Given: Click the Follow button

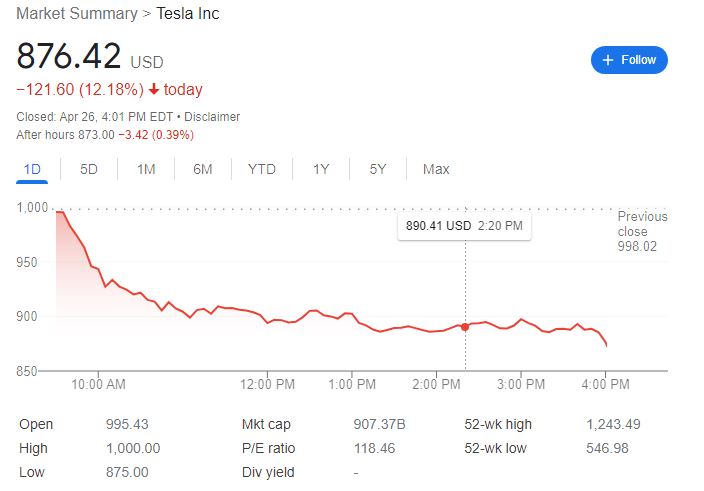Looking at the screenshot, I should coord(629,60).
